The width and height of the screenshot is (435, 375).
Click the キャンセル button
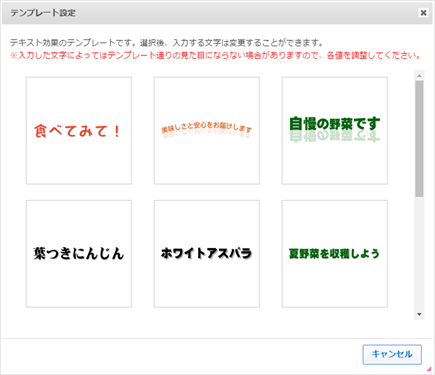click(392, 354)
